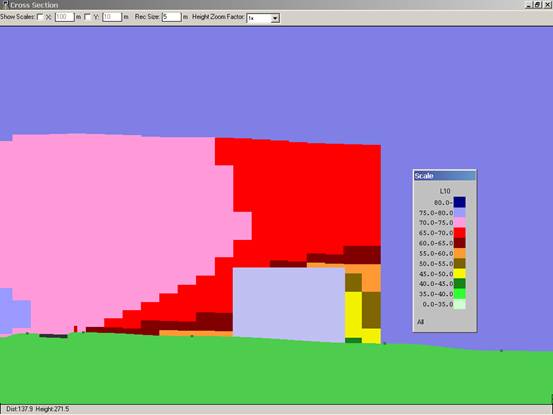553x415 pixels.
Task: Click the 75.0-80.0 light blue swatch
Action: coord(459,213)
